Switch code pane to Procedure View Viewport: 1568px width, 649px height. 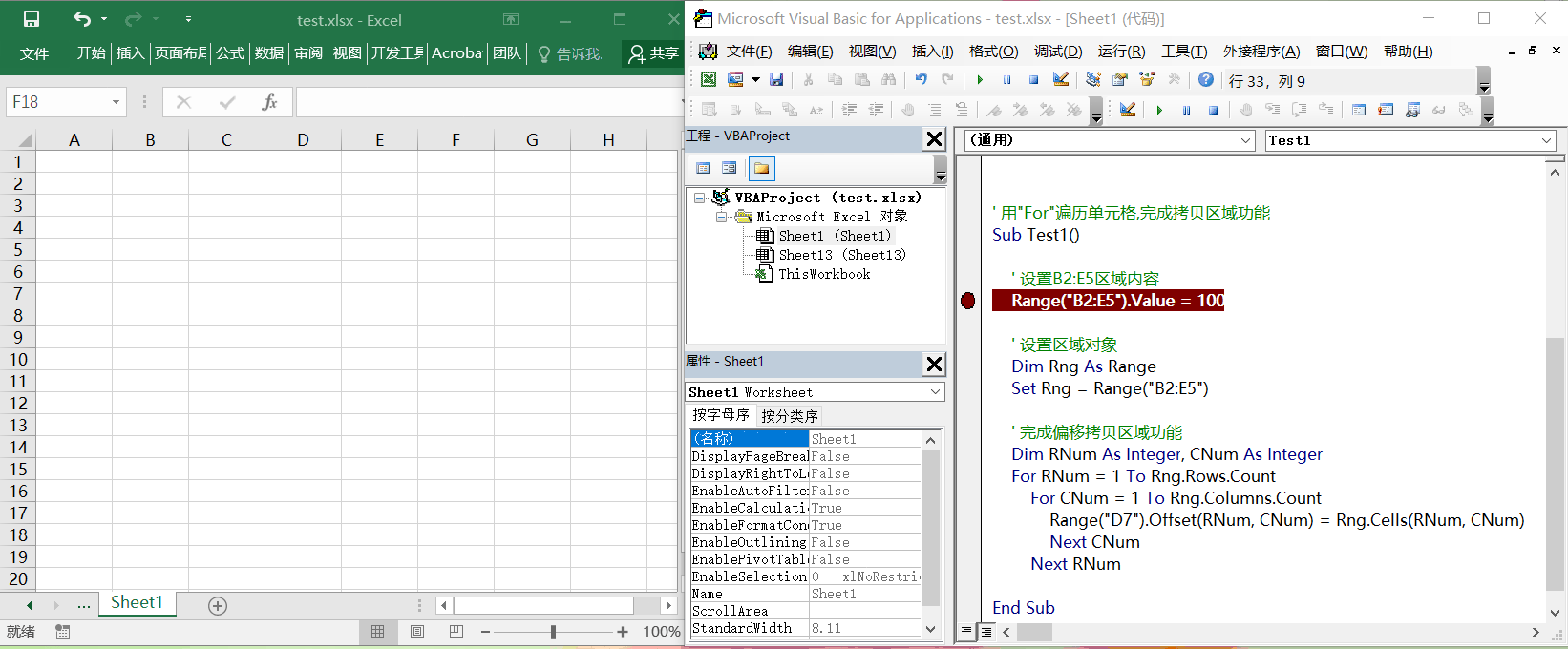pos(966,632)
